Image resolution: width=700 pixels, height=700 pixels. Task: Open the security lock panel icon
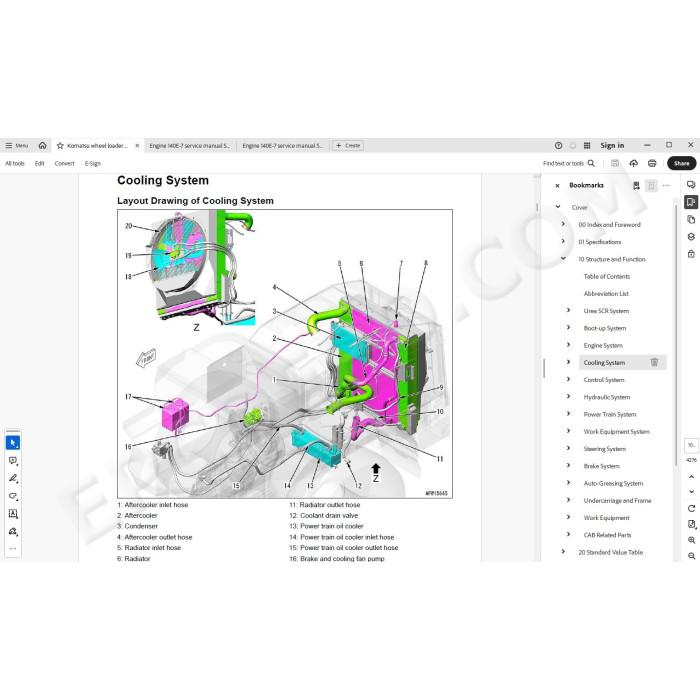691,254
